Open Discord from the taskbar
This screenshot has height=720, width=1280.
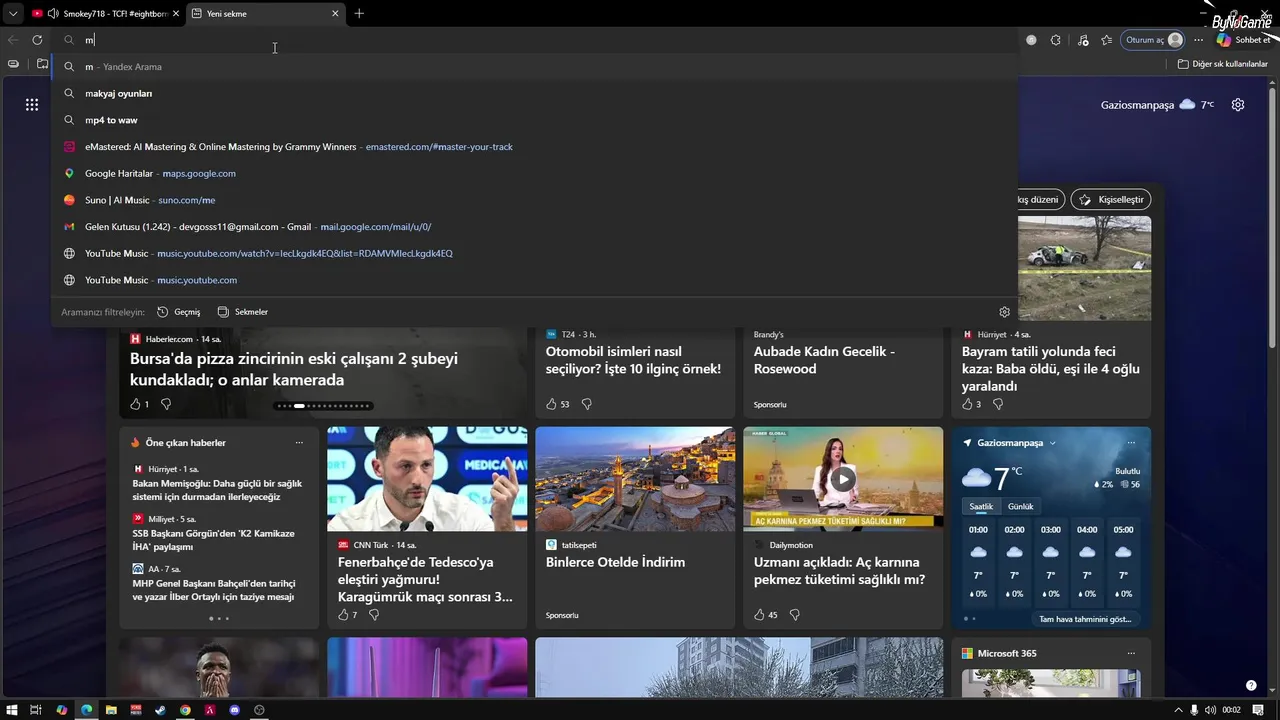click(235, 710)
